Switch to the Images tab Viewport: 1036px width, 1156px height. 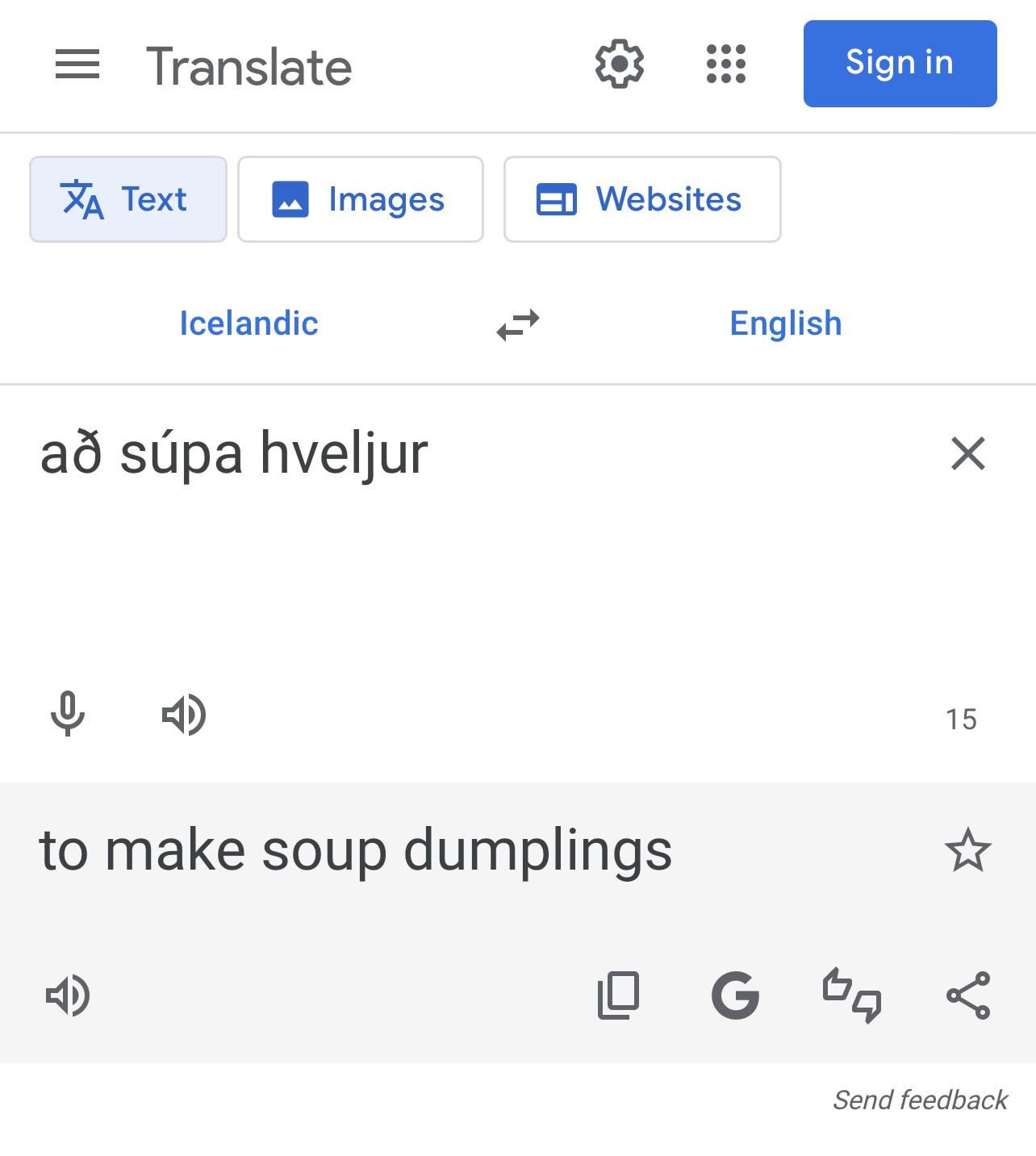[361, 199]
